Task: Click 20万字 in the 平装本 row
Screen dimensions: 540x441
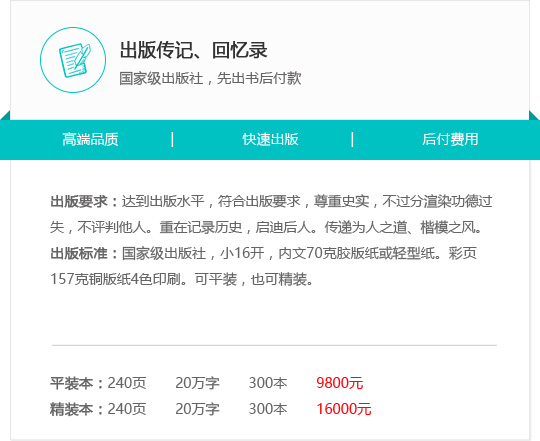Action: (x=198, y=383)
